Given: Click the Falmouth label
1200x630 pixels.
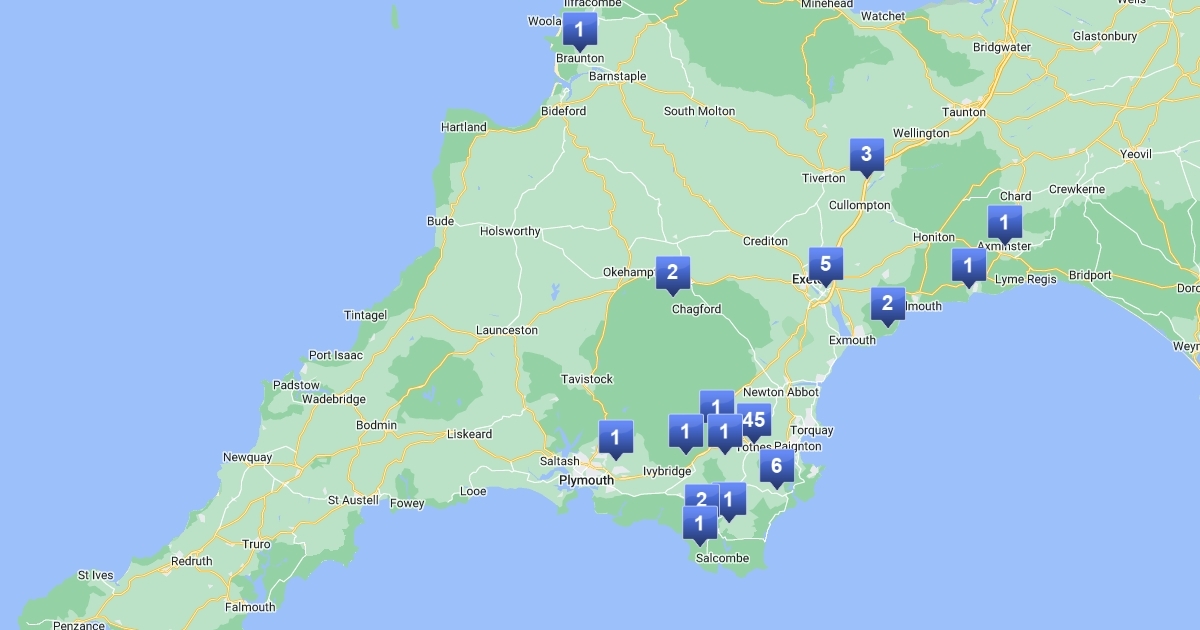Looking at the screenshot, I should tap(250, 607).
